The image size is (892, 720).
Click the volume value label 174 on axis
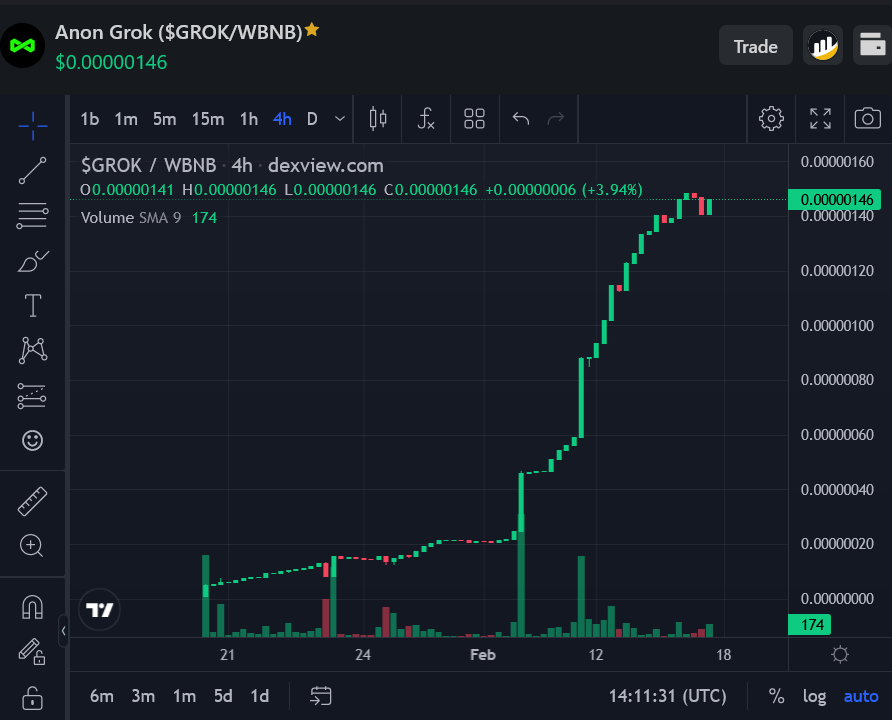pyautogui.click(x=810, y=624)
